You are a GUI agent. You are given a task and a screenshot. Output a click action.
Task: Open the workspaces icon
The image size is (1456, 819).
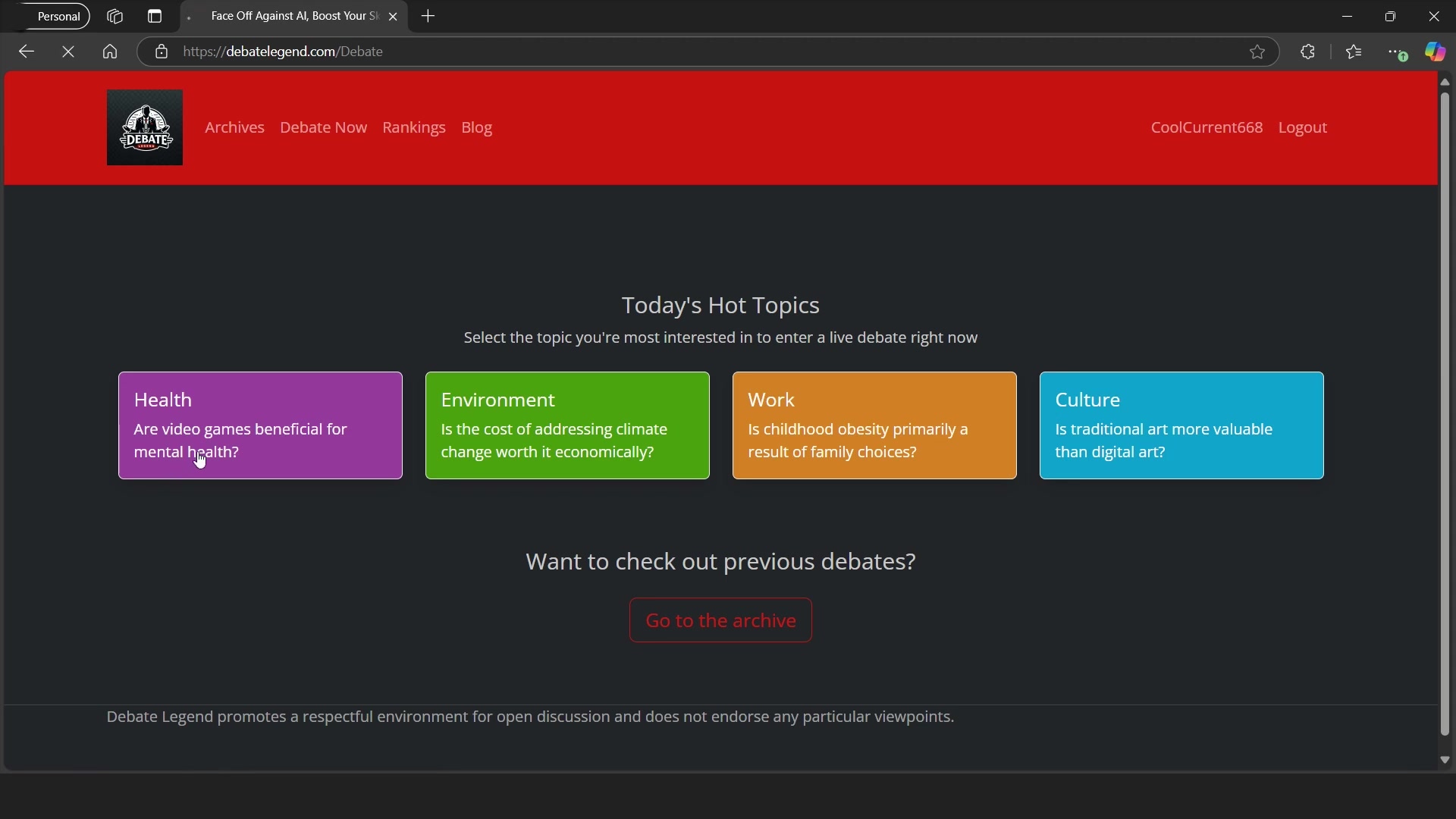click(115, 17)
